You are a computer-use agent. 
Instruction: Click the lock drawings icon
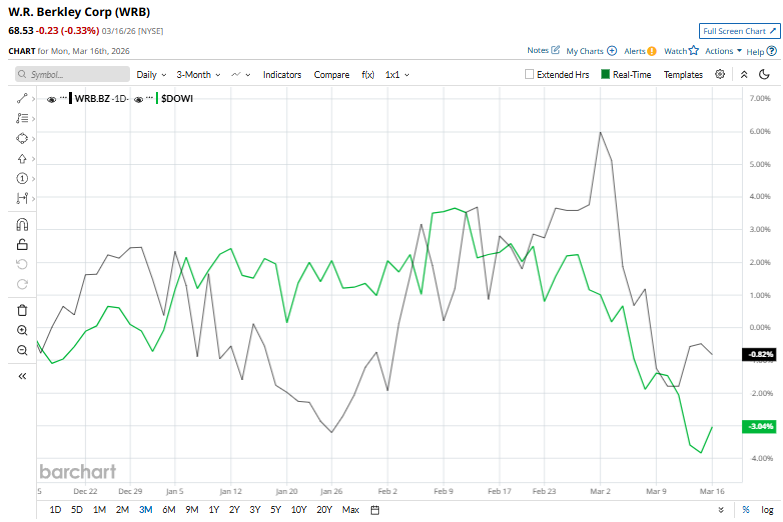22,244
